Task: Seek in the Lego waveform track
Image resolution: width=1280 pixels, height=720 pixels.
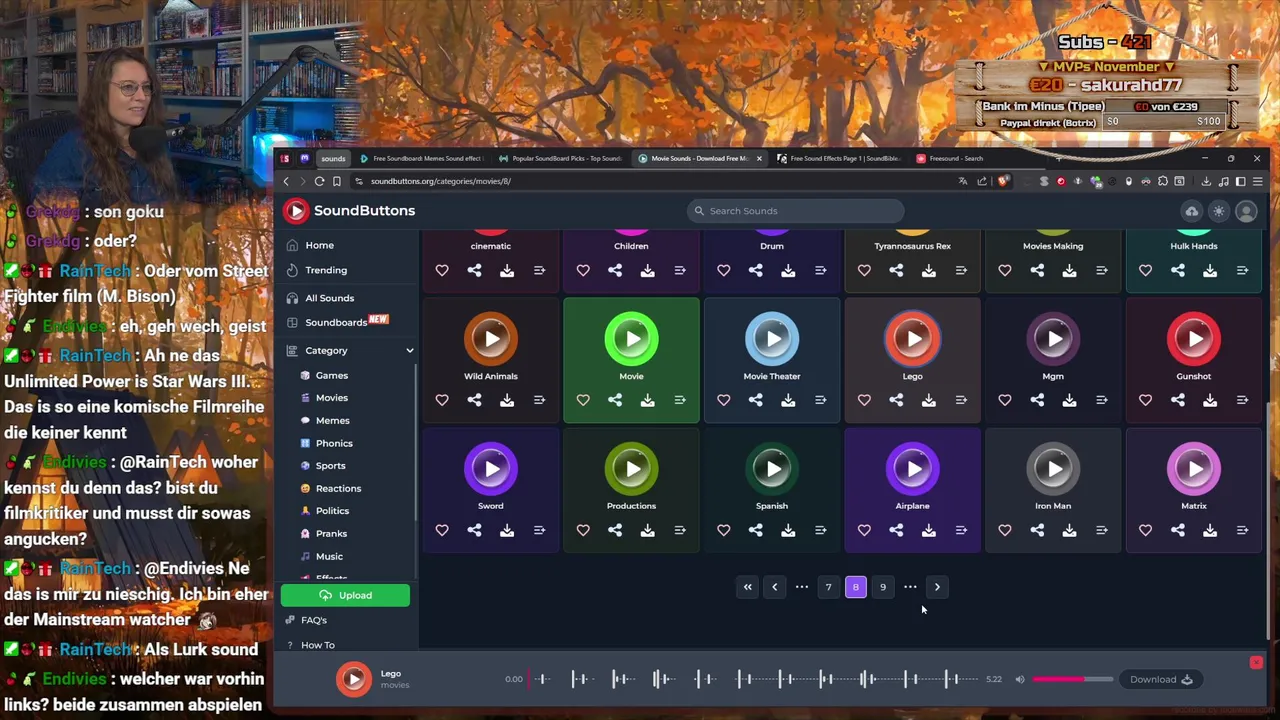Action: pyautogui.click(x=753, y=680)
